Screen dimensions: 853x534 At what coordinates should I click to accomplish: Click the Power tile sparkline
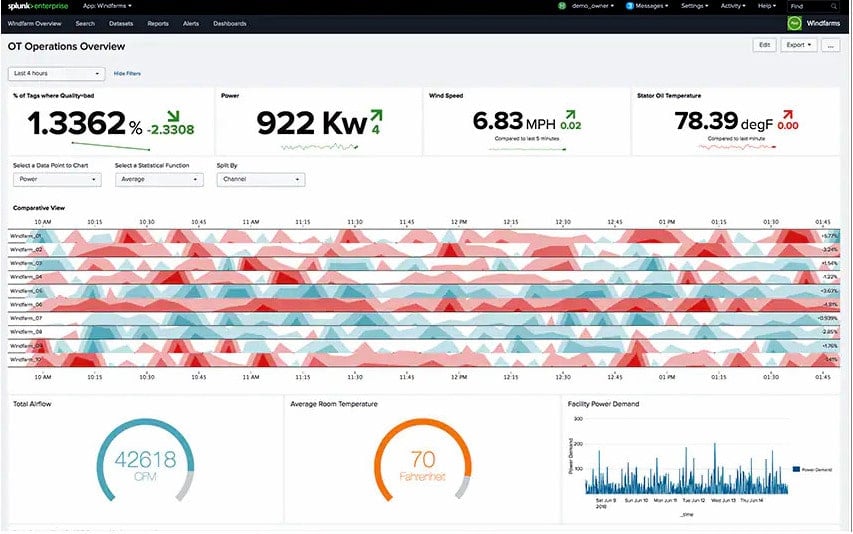tap(319, 147)
